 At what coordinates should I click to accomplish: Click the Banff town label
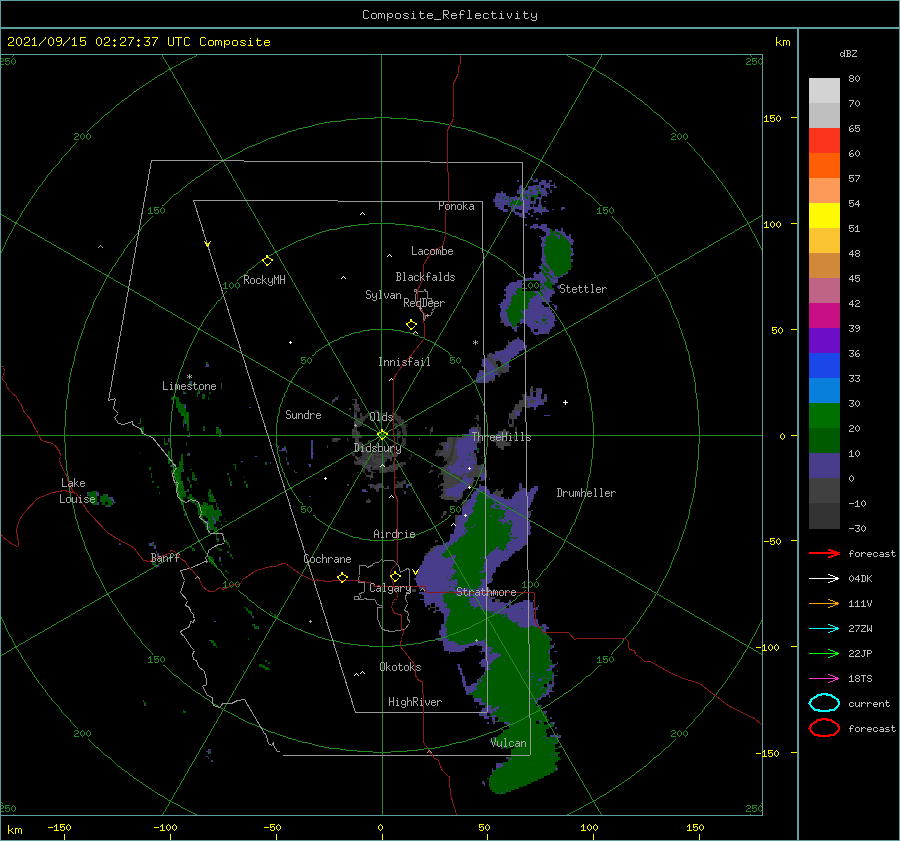(165, 558)
